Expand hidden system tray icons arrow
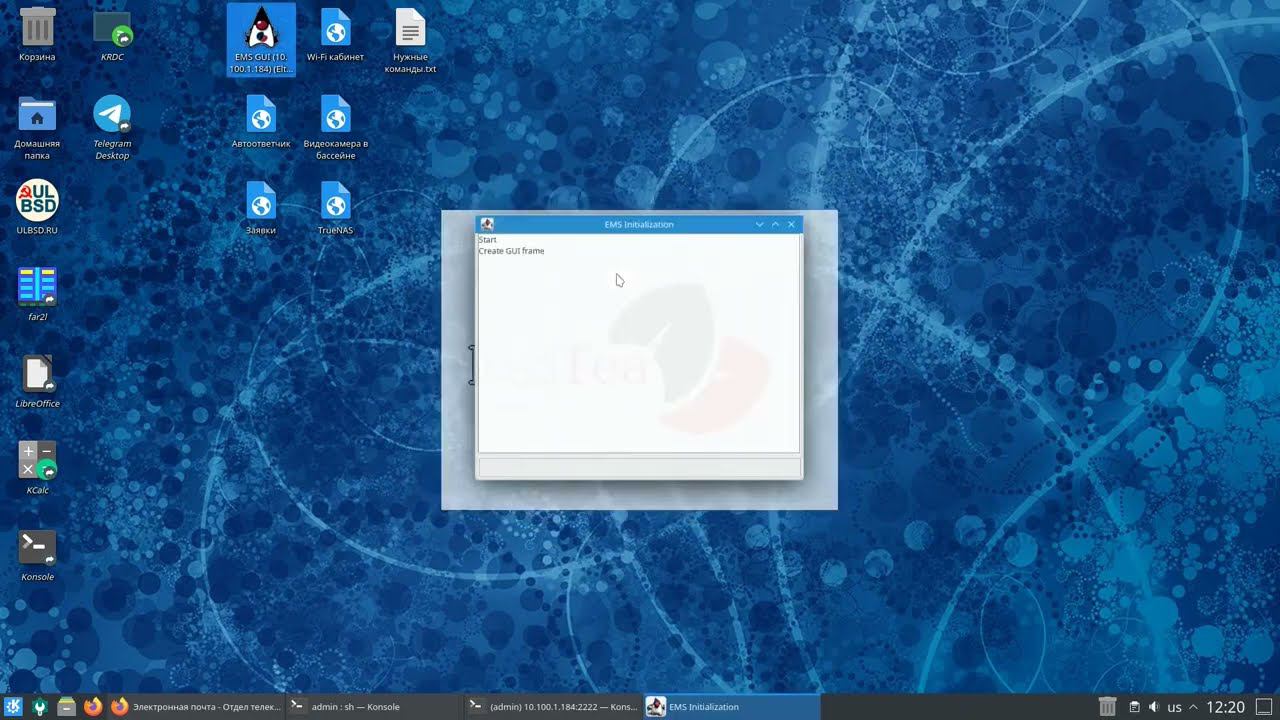The image size is (1280, 720). pos(1193,707)
